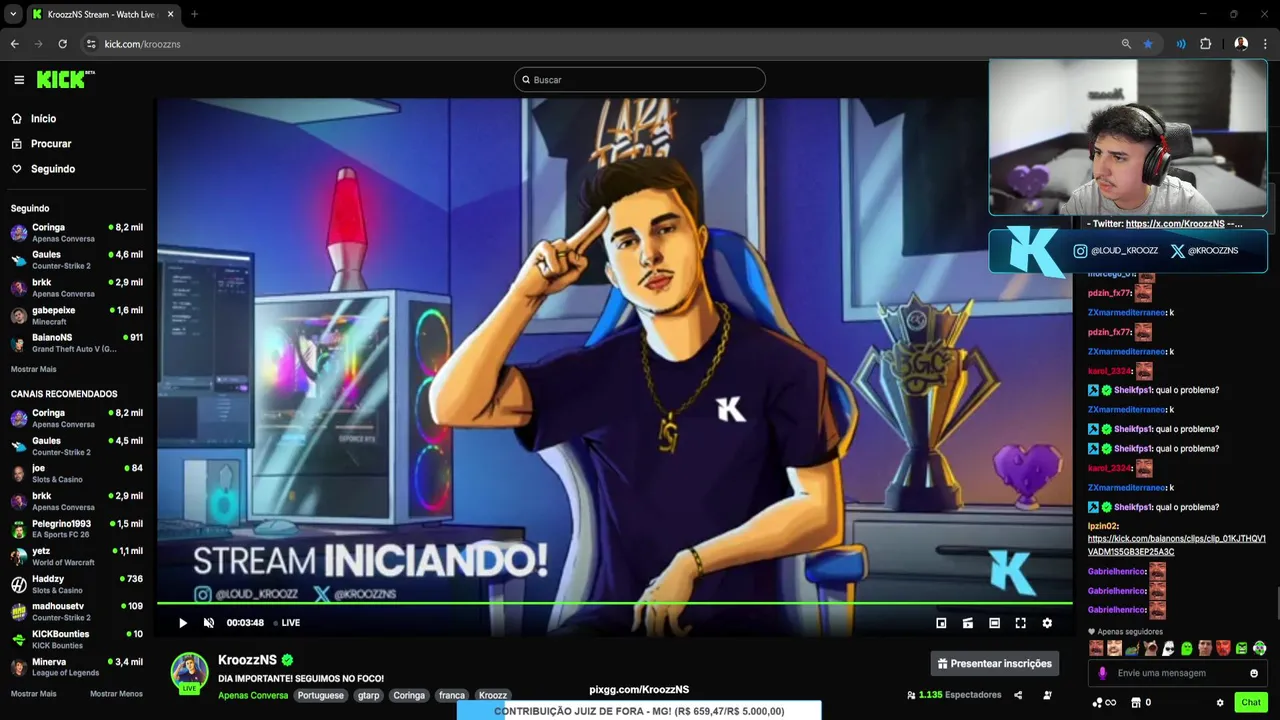Unmute the stream audio

coord(209,623)
